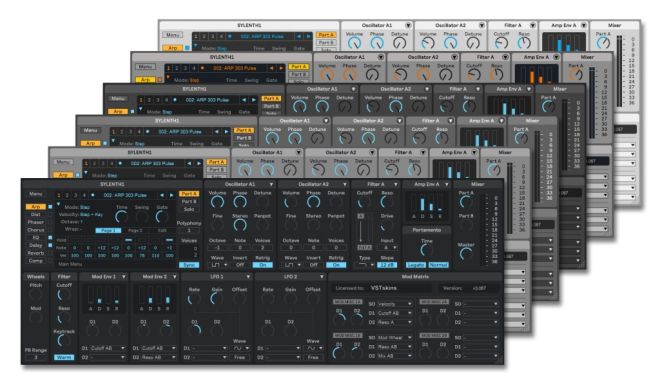The image size is (660, 385).
Task: Switch to Part B in front window
Action: click(189, 202)
